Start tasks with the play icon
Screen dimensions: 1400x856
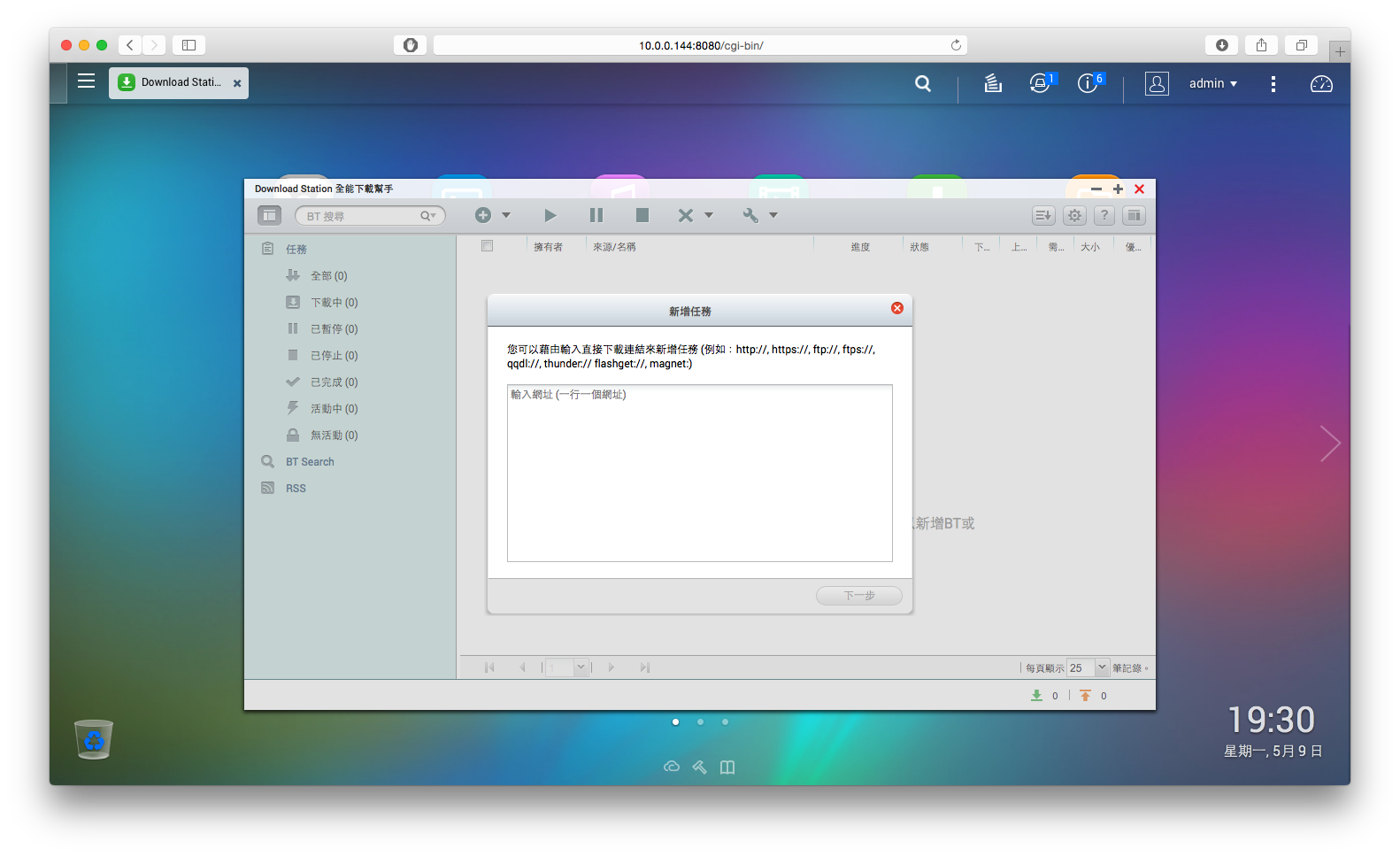(x=550, y=215)
